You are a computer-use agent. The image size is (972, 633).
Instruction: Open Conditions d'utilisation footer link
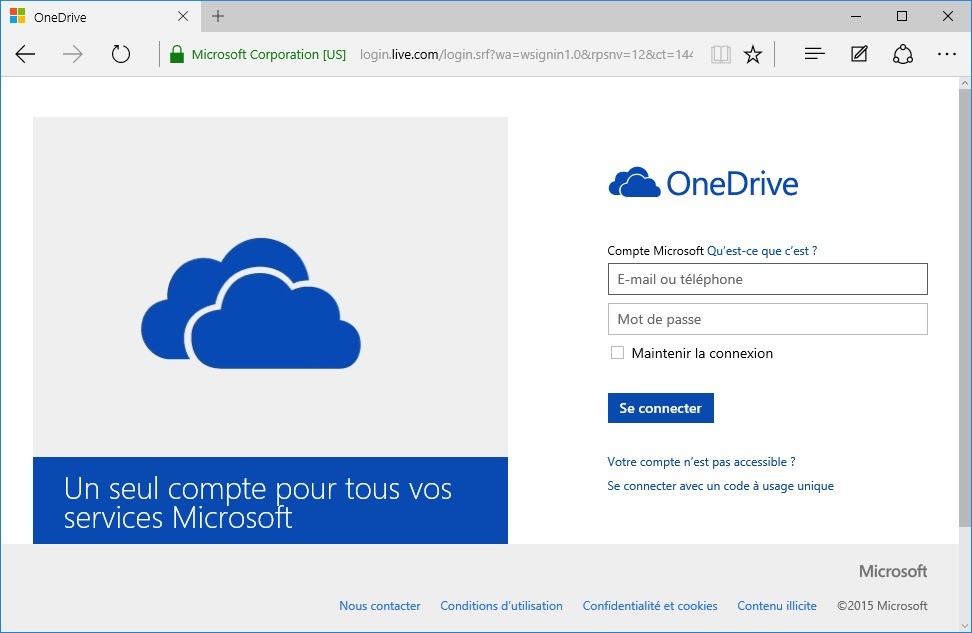pos(501,606)
